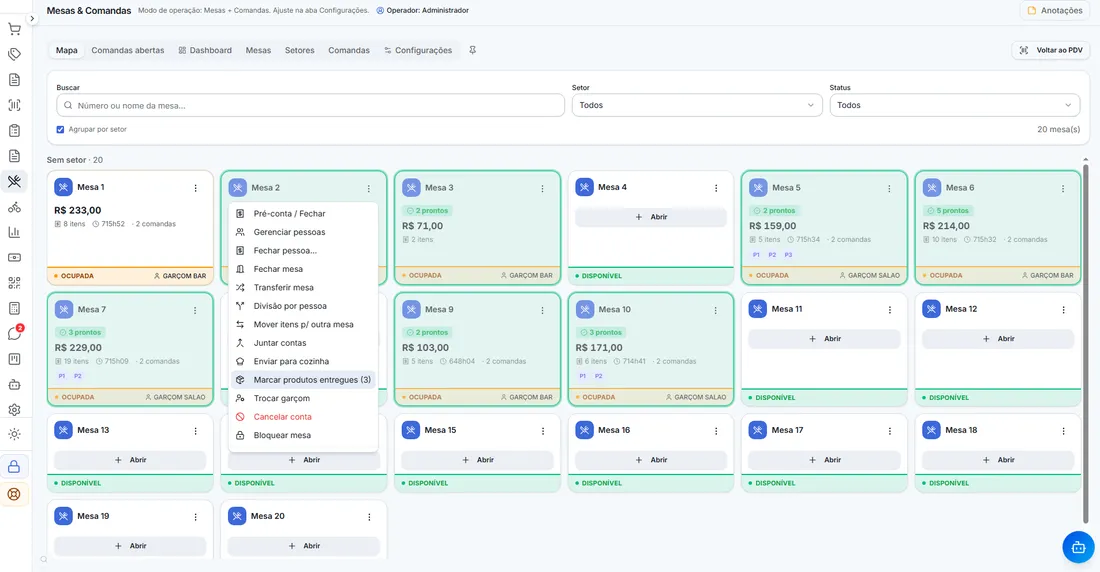Open the delivery bike sidebar icon
Screen dimensions: 1100x572
(x=14, y=207)
